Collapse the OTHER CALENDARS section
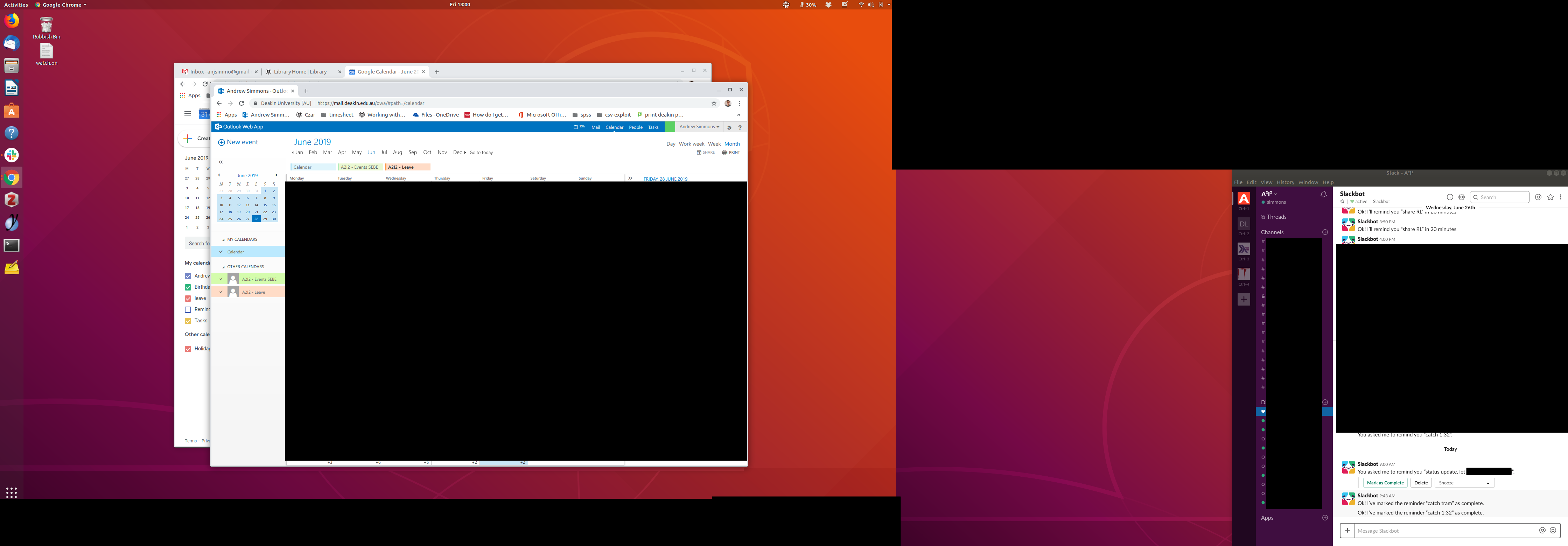Image resolution: width=1568 pixels, height=546 pixels. pyautogui.click(x=223, y=267)
